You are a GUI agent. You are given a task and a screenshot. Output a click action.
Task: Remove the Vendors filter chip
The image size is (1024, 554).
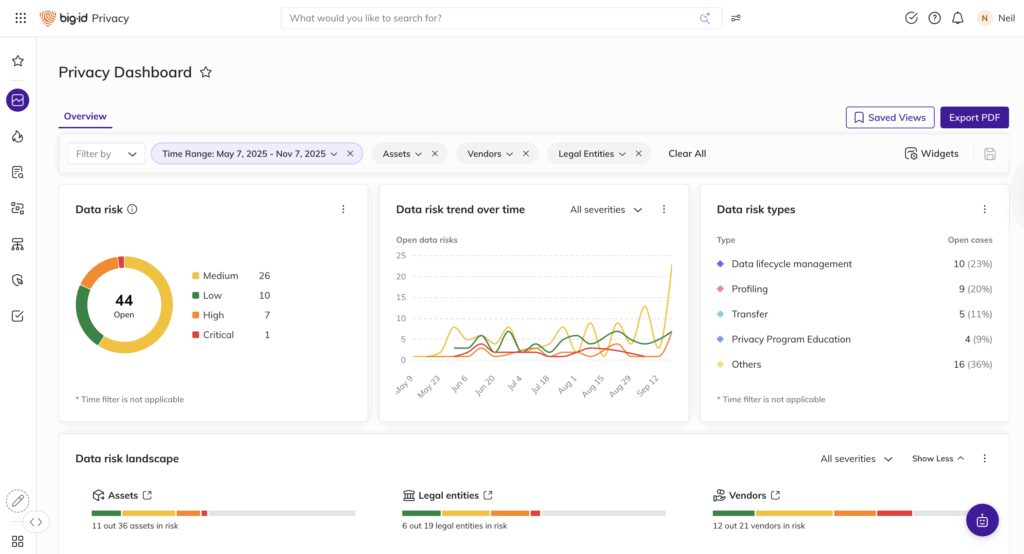(x=526, y=154)
